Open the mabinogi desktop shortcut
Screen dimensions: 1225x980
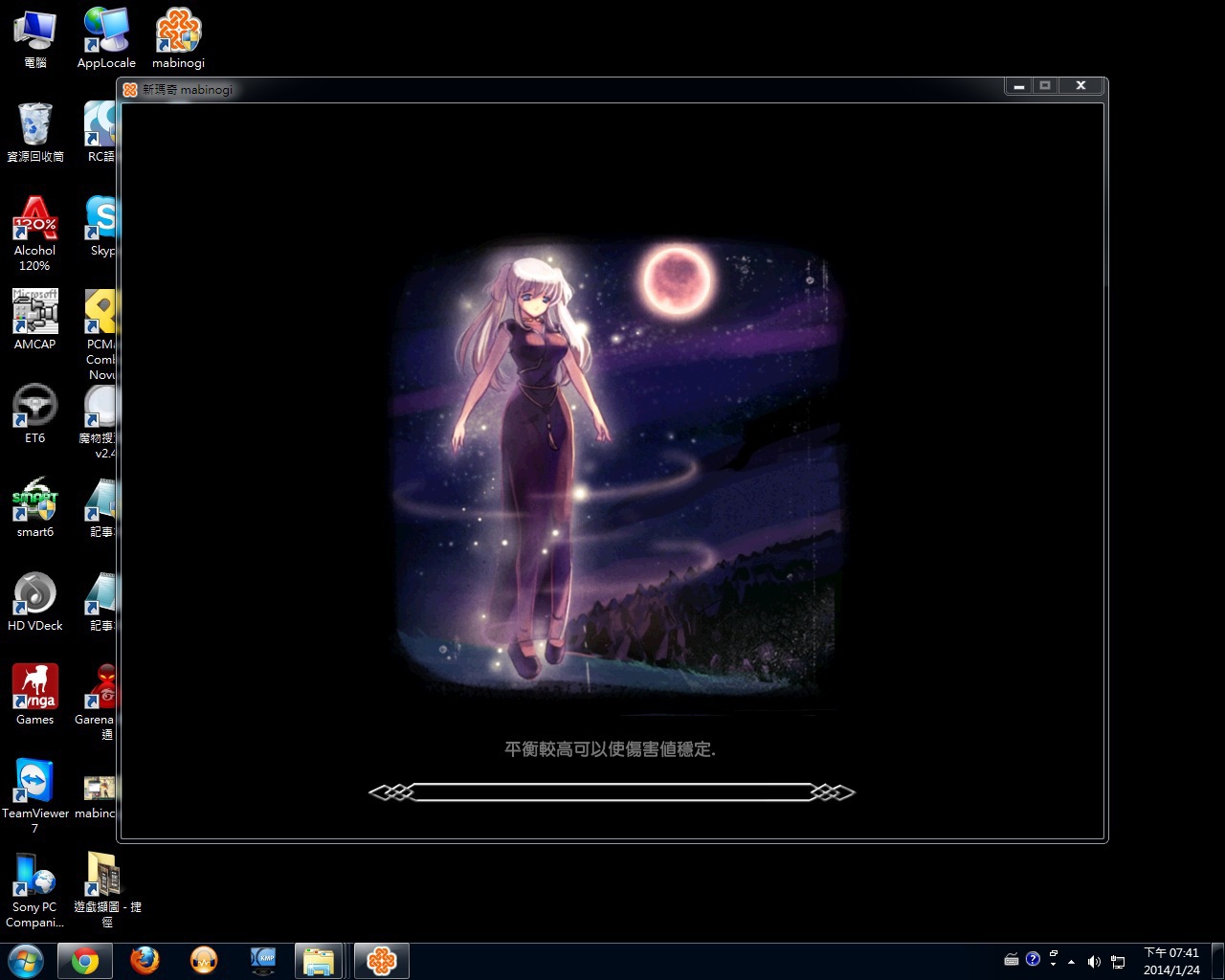pyautogui.click(x=178, y=38)
